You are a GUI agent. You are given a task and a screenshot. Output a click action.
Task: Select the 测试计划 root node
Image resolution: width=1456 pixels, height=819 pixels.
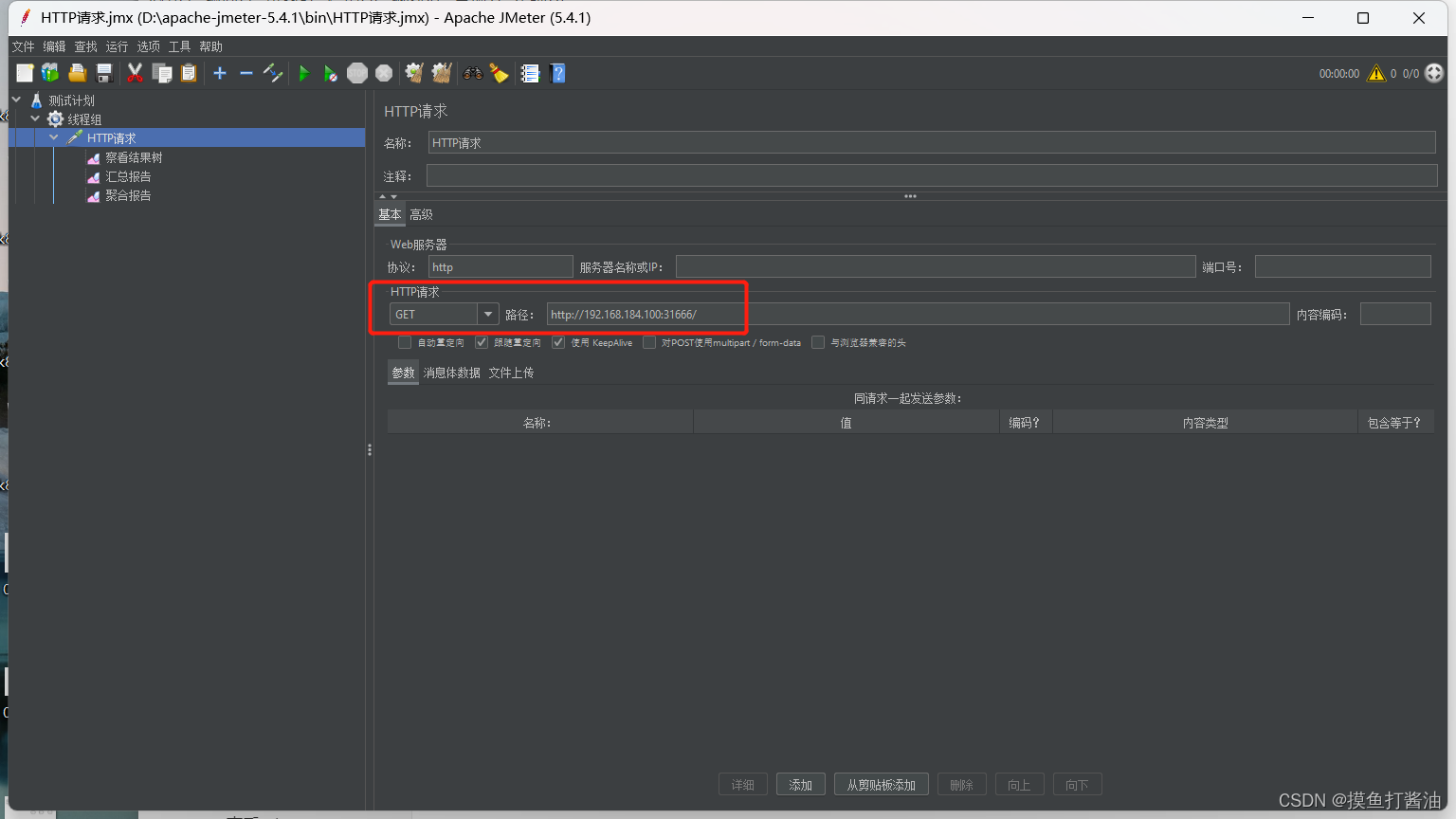[x=71, y=100]
